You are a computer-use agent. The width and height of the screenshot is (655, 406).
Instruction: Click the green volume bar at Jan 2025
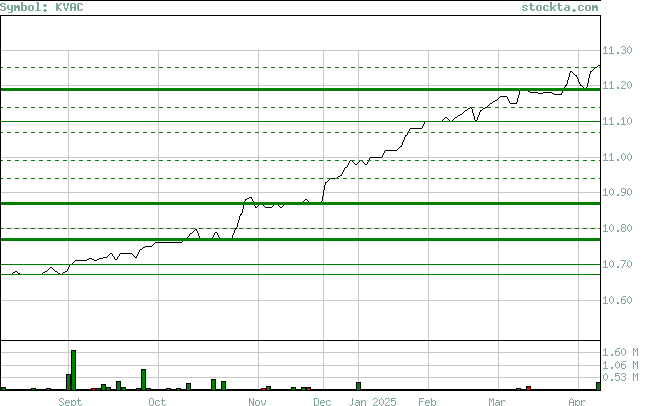[x=358, y=386]
